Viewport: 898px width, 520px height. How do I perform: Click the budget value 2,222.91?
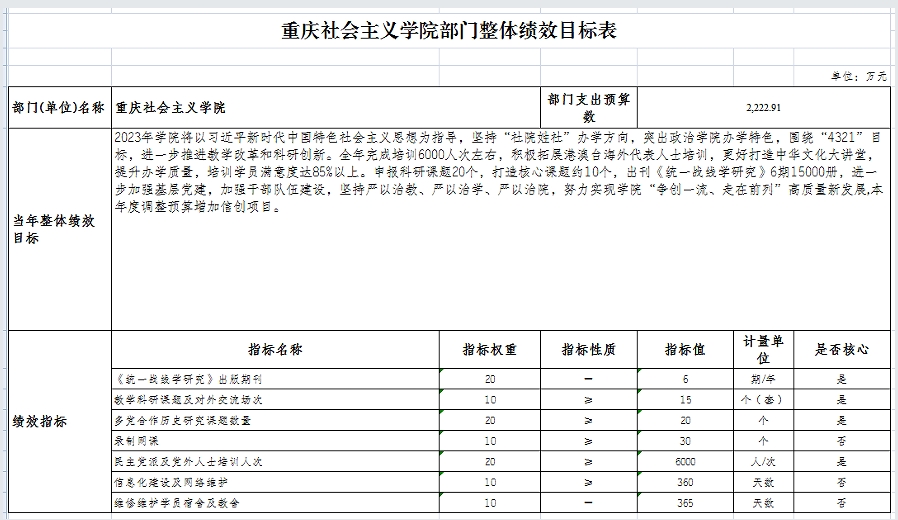pyautogui.click(x=763, y=108)
